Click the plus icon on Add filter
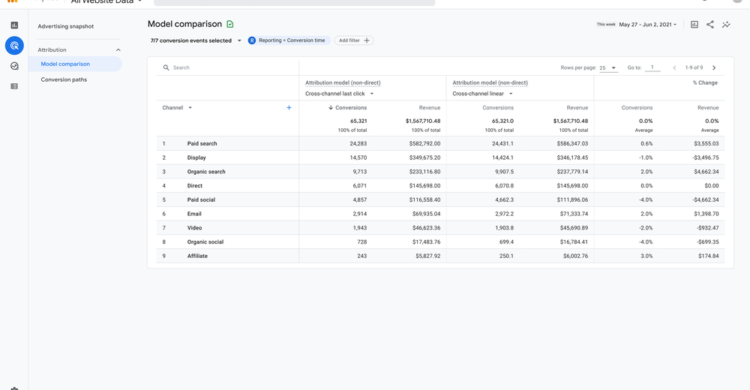 tap(367, 41)
